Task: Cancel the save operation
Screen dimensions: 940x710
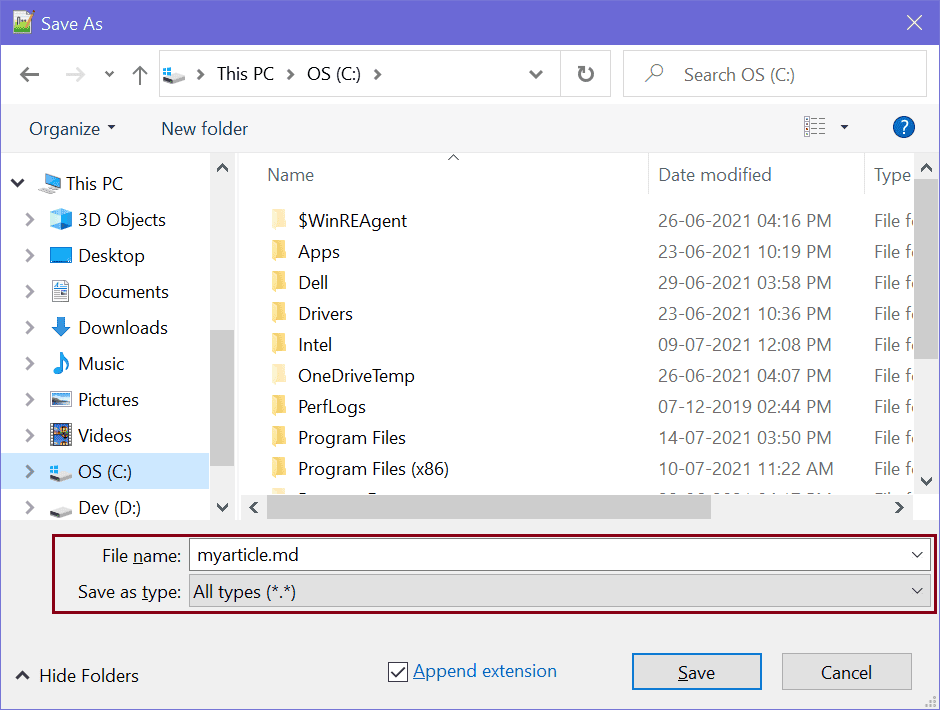Action: coord(846,671)
